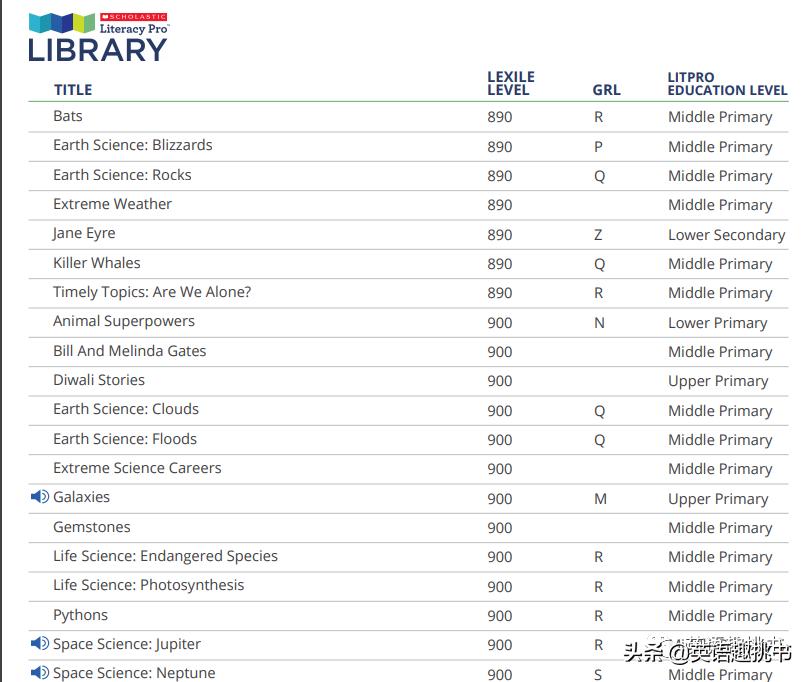Click Lexile 900 in Pythons row
The height and width of the screenshot is (682, 811).
click(500, 616)
